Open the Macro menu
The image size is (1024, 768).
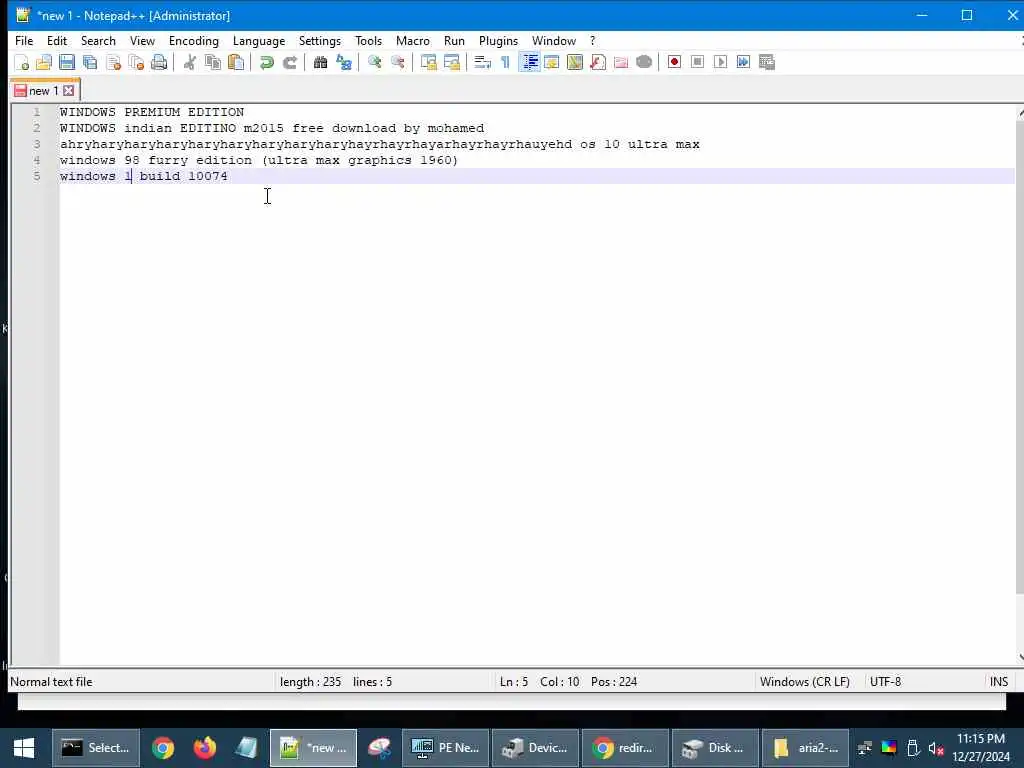(413, 40)
